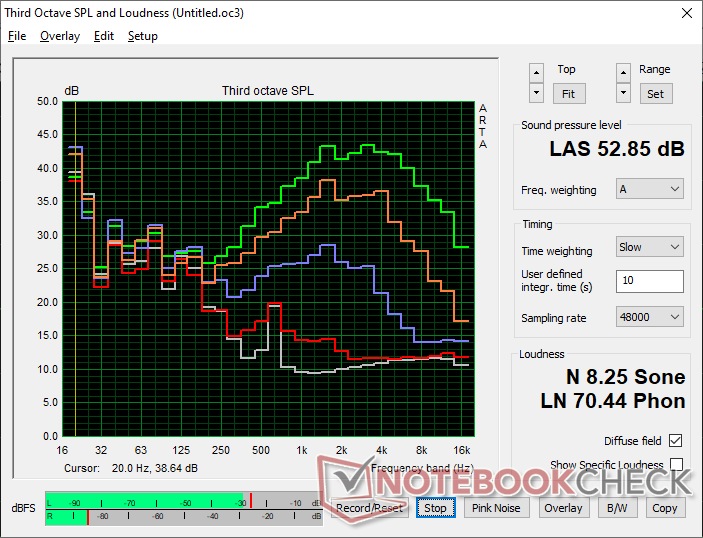703x538 pixels.
Task: Open the Setup menu
Action: pyautogui.click(x=142, y=36)
